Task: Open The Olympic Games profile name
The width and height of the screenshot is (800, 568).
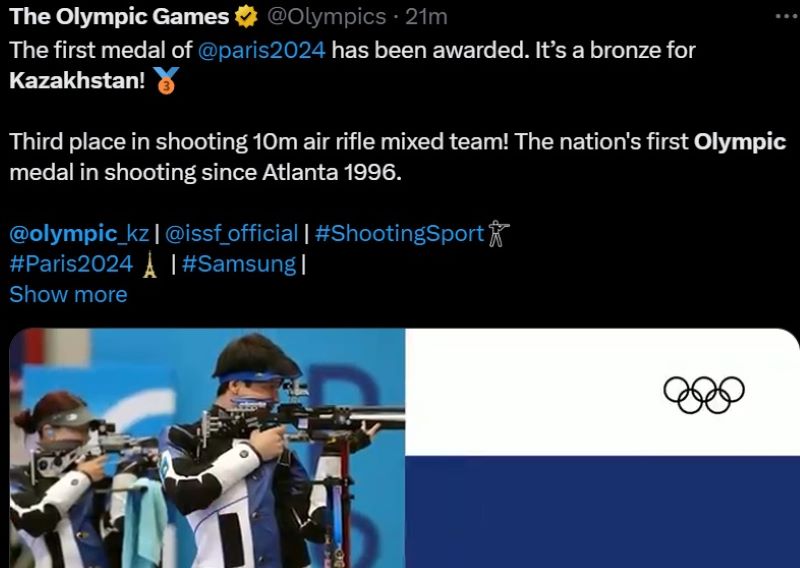Action: pos(119,17)
